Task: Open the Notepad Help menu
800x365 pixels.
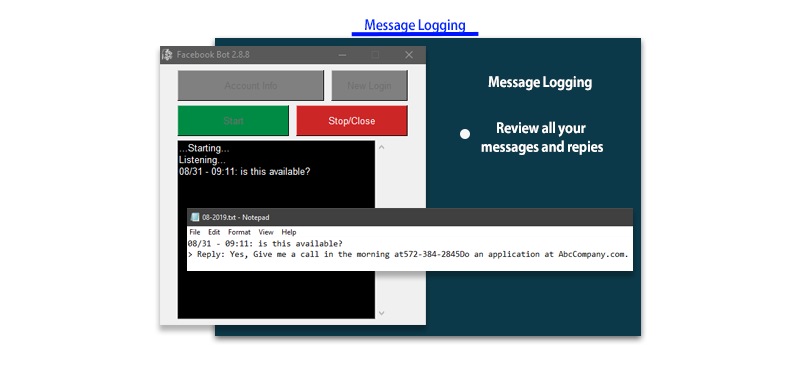Action: click(289, 232)
